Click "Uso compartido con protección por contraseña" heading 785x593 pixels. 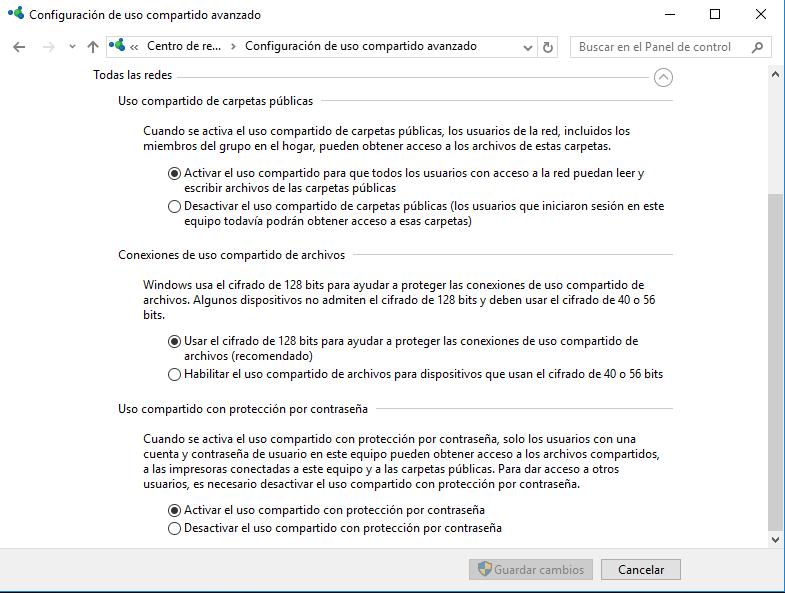tap(243, 409)
